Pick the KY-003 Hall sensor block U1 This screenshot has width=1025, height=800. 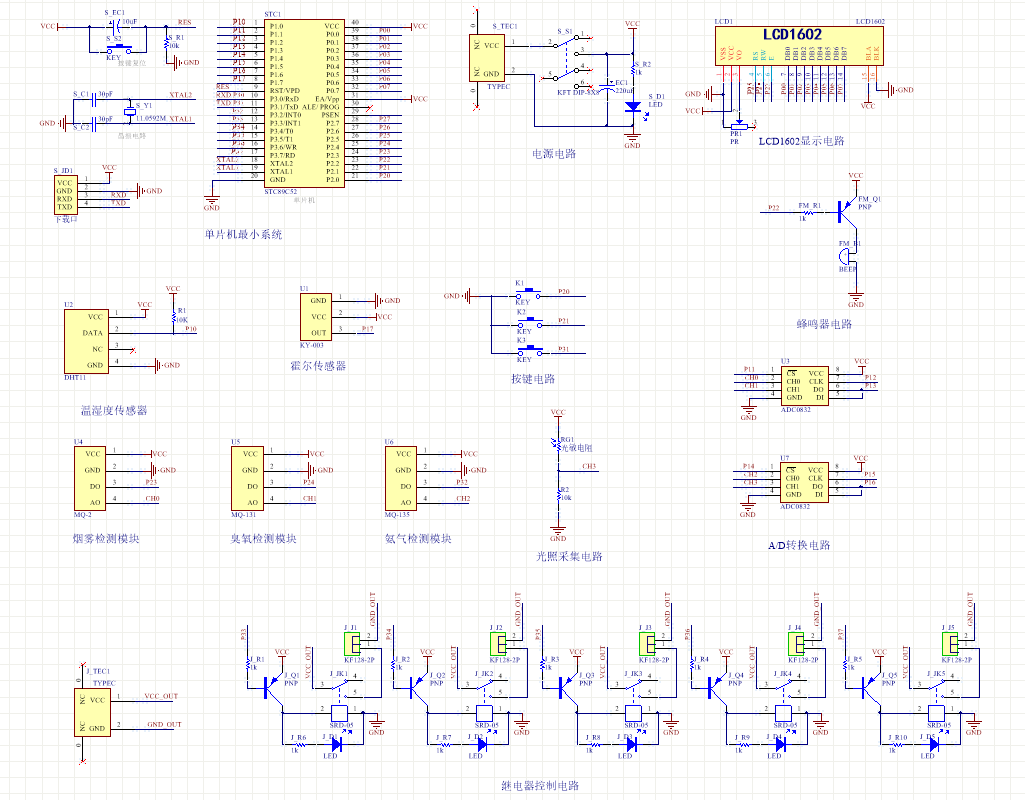tap(316, 317)
